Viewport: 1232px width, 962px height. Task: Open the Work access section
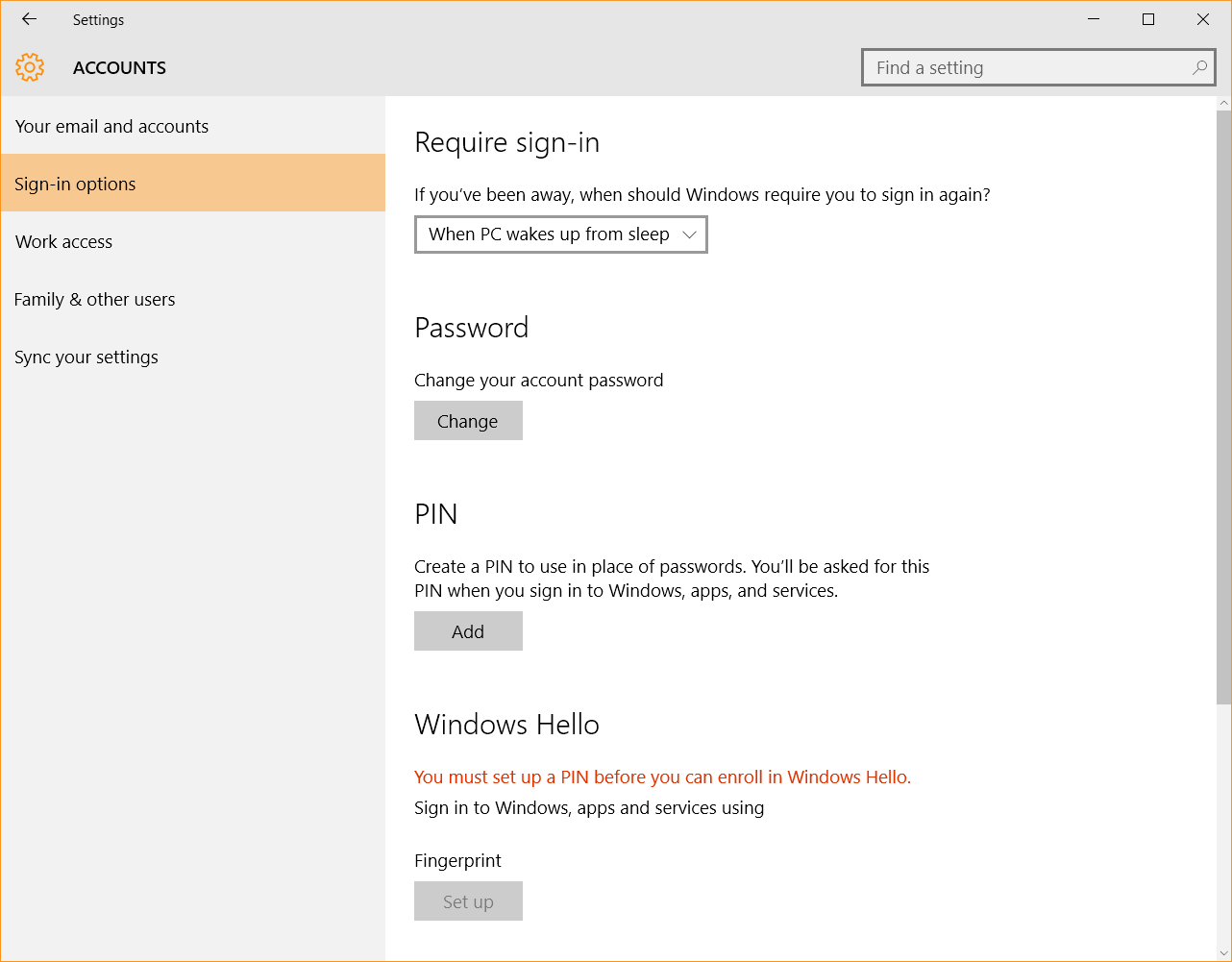pos(193,241)
